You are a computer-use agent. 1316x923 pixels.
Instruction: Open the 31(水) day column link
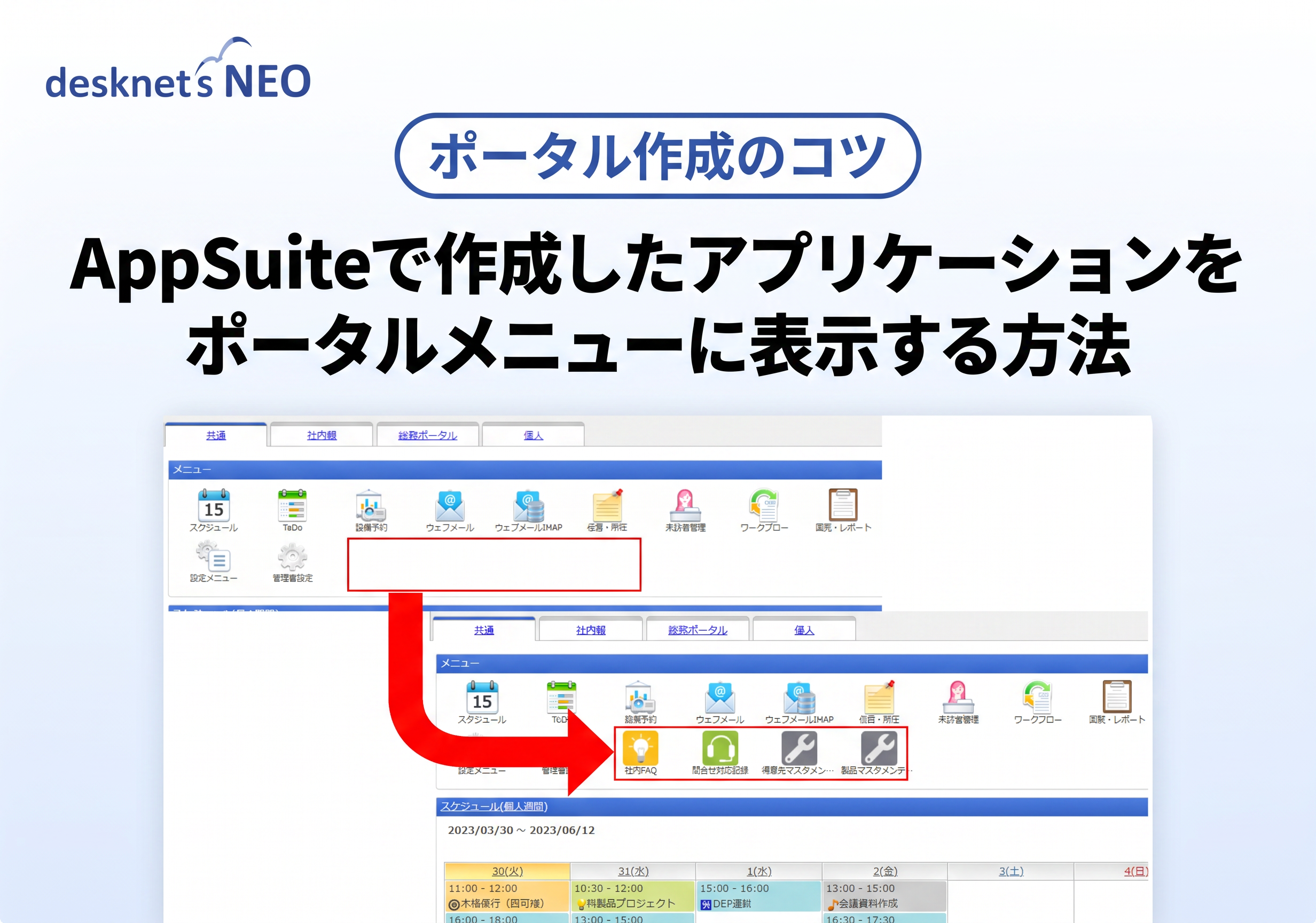[633, 871]
